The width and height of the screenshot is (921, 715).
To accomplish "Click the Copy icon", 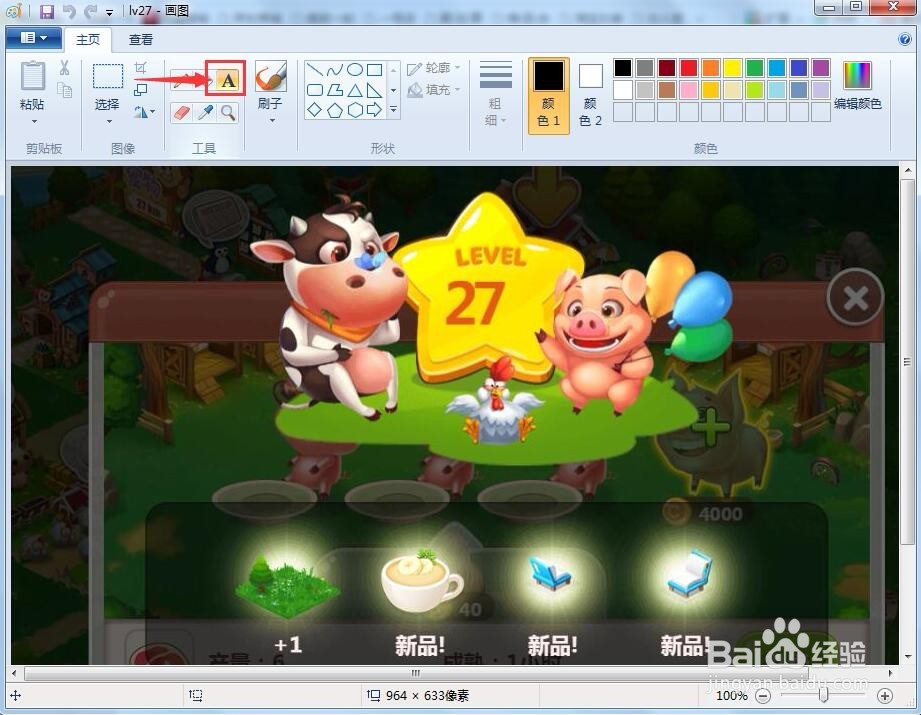I will pyautogui.click(x=64, y=90).
